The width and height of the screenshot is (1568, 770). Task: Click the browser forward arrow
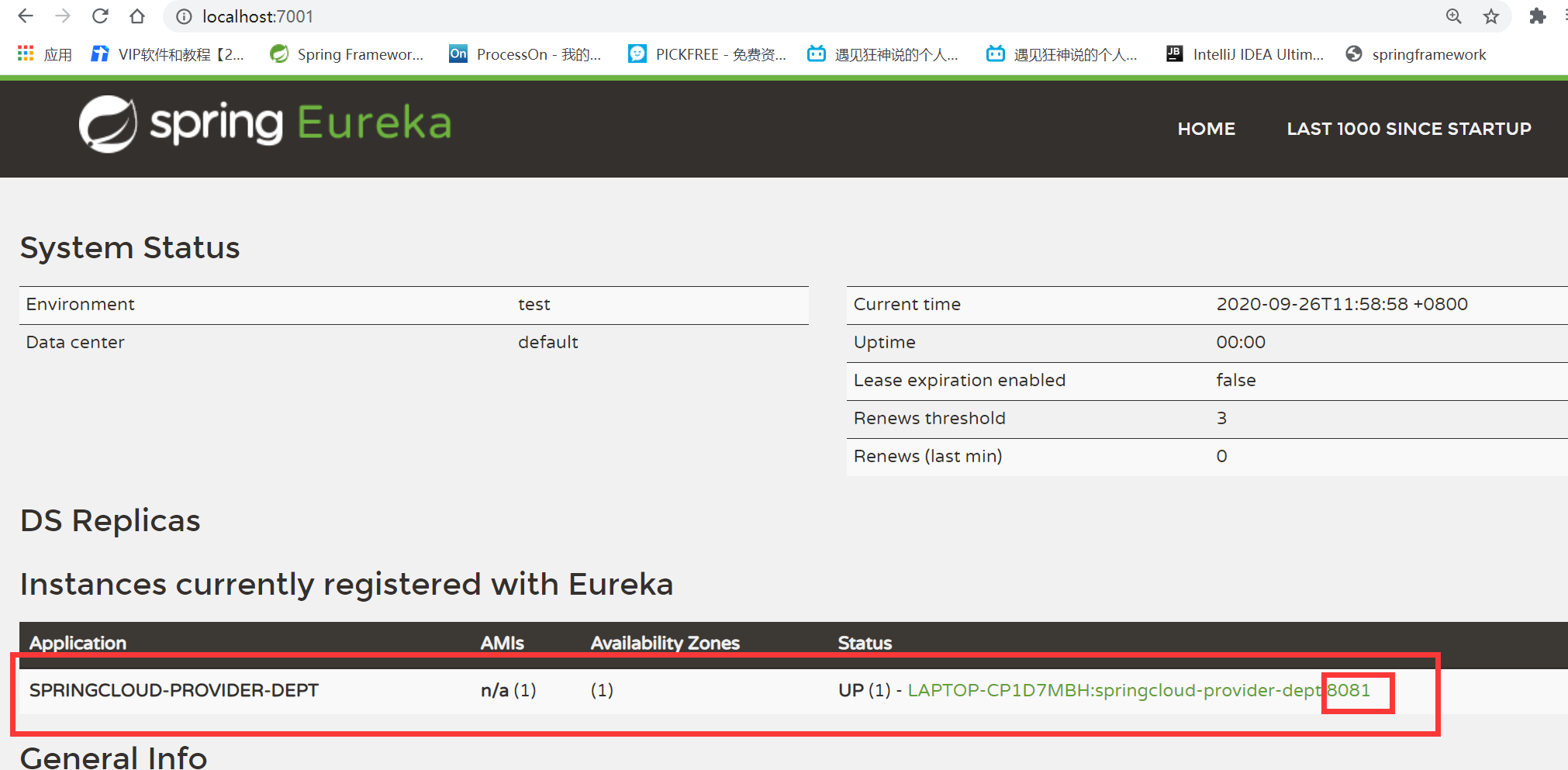[63, 16]
